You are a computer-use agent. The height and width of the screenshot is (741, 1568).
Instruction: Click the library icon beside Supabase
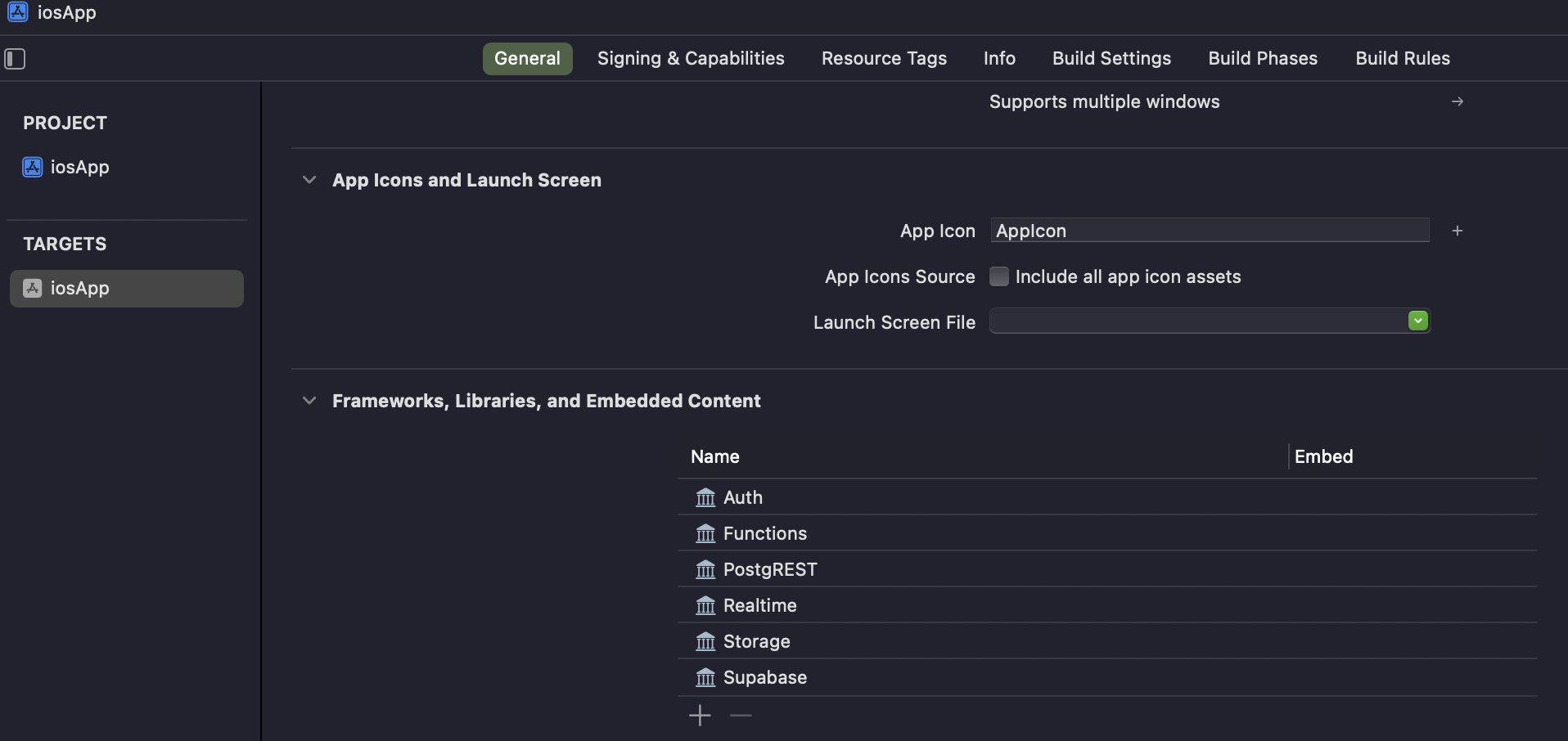[705, 677]
